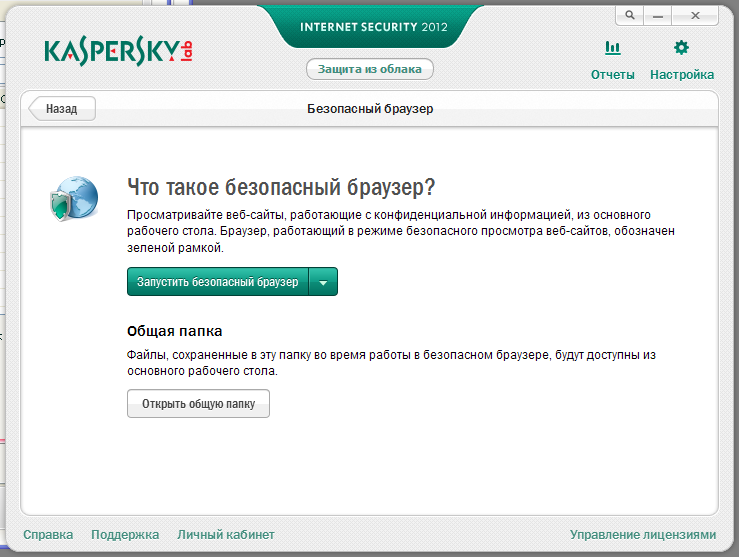The image size is (739, 557).
Task: Click the search magnifier icon
Action: click(630, 15)
